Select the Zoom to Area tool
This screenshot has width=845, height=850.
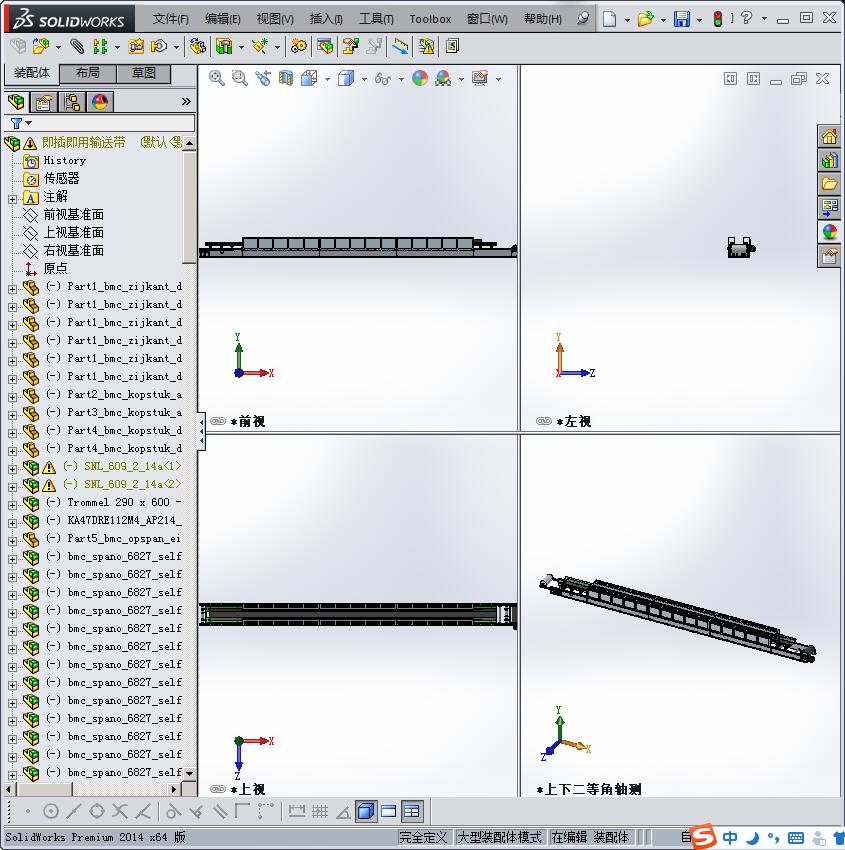pyautogui.click(x=240, y=79)
